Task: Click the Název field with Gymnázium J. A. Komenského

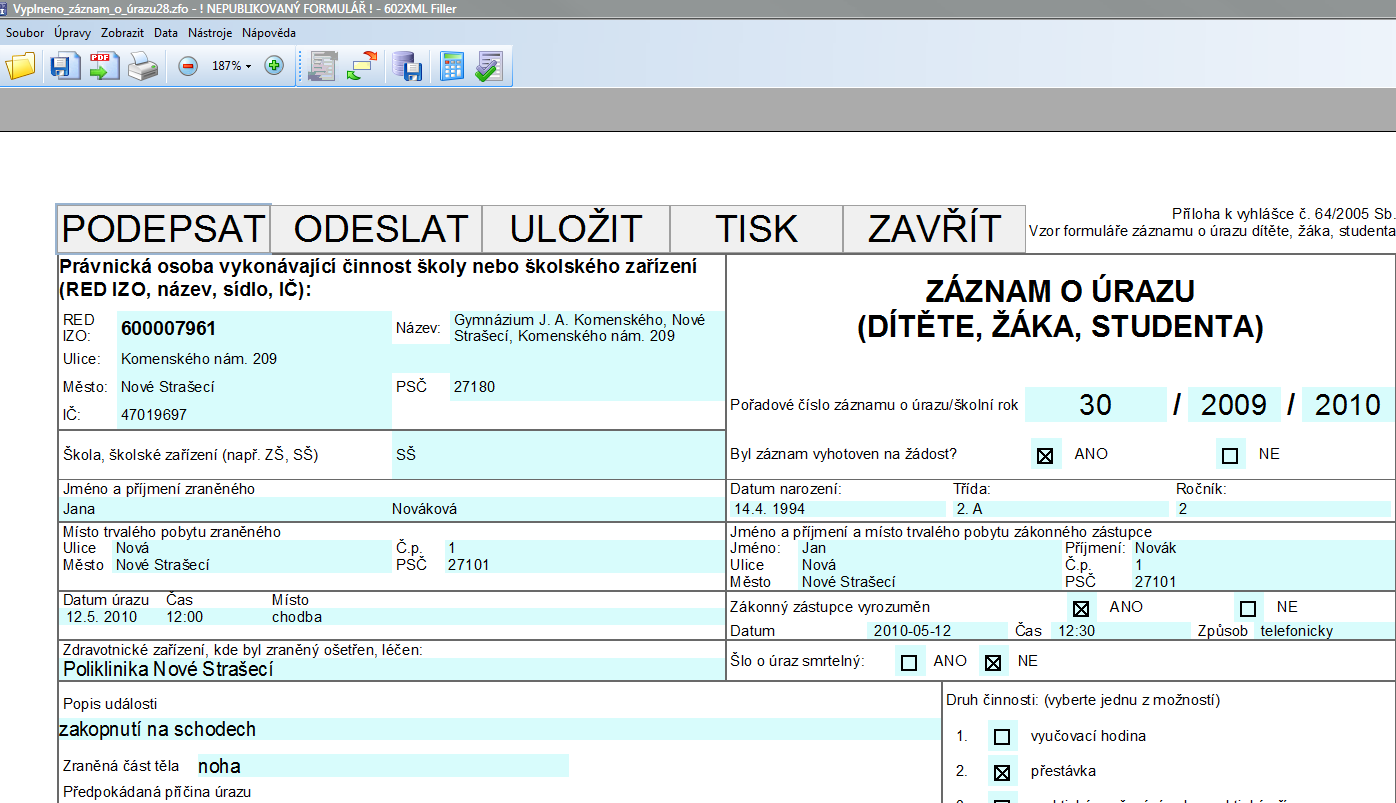Action: tap(587, 328)
